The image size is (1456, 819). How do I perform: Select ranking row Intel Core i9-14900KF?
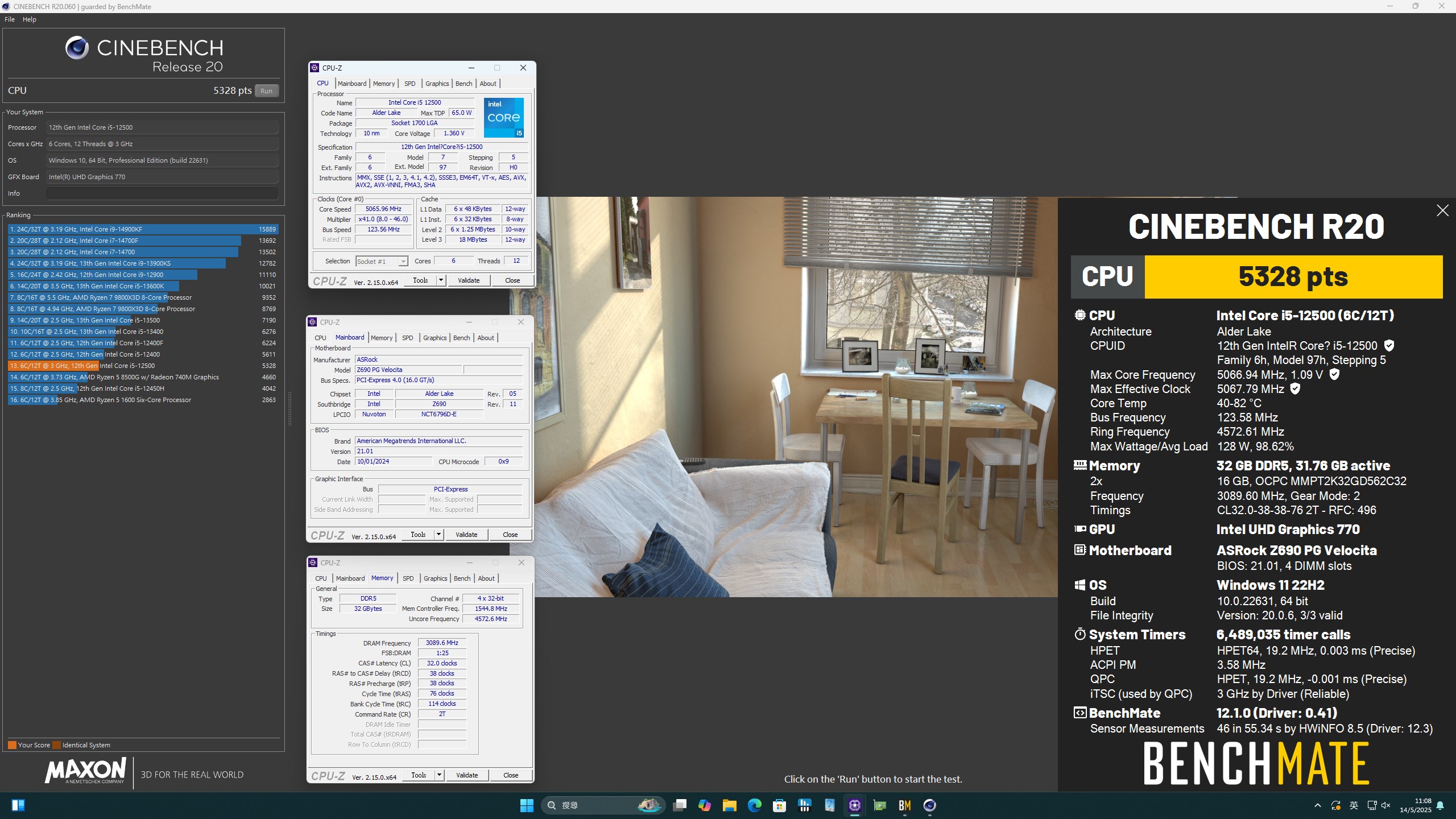pyautogui.click(x=143, y=229)
